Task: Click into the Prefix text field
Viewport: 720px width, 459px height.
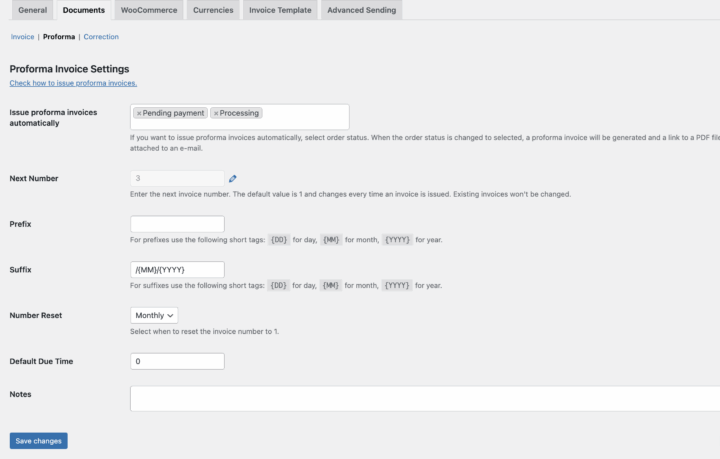Action: pyautogui.click(x=177, y=224)
